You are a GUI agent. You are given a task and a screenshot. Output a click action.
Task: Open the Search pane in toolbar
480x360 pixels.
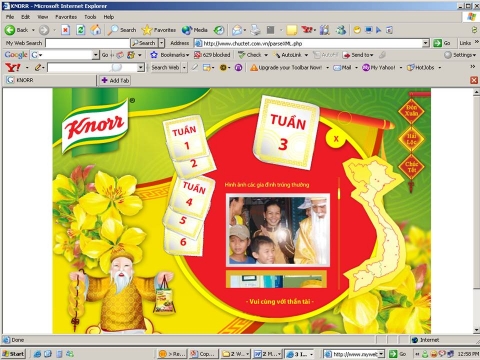point(122,30)
